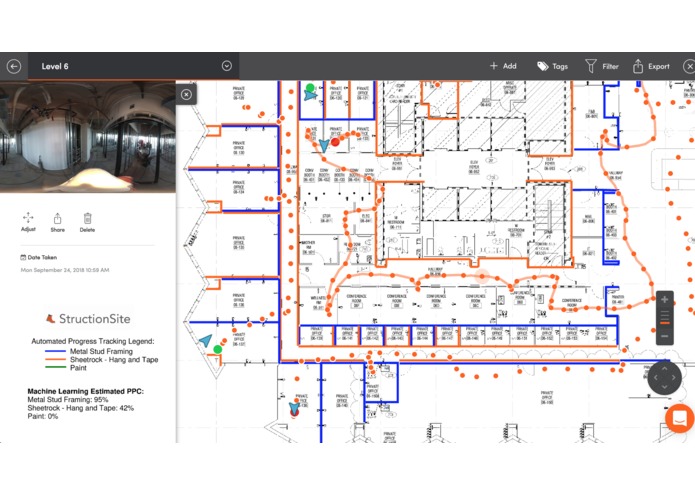695x494 pixels.
Task: Open the Level 6 floor selector dropdown
Action: click(x=226, y=66)
